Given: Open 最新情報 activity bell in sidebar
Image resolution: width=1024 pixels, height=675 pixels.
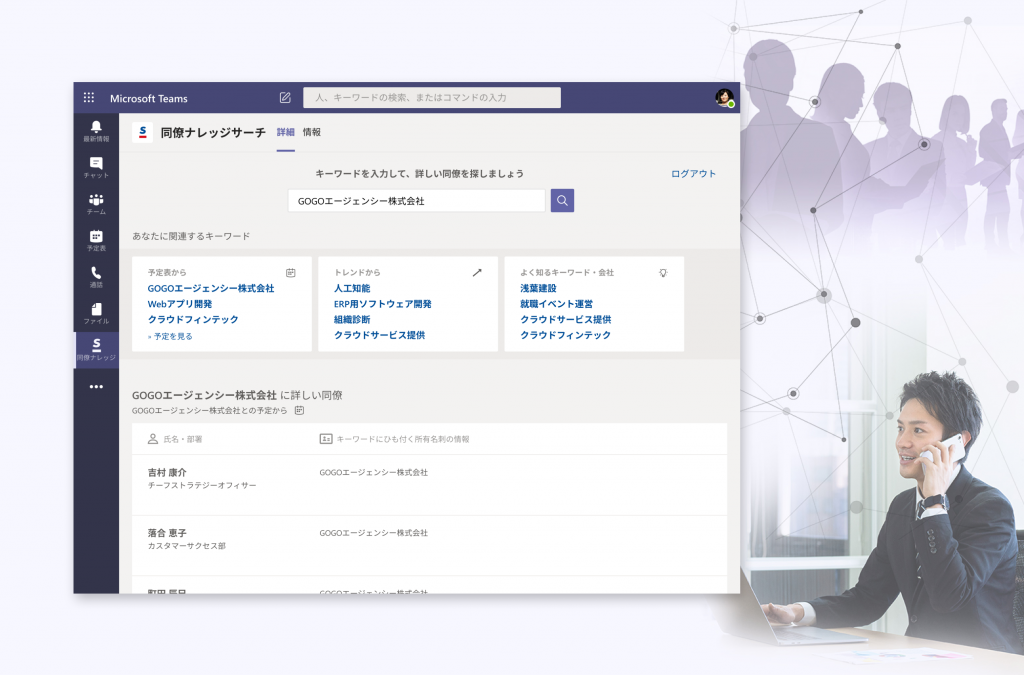Looking at the screenshot, I should point(96,131).
